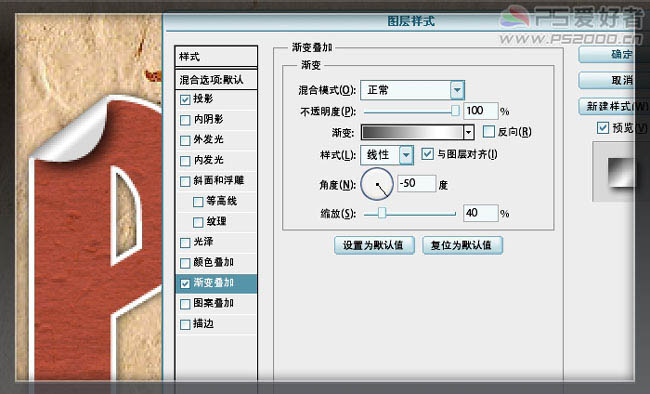Screen dimensions: 650x394
Task: Click 设置为默认值 make default button
Action: pyautogui.click(x=374, y=245)
